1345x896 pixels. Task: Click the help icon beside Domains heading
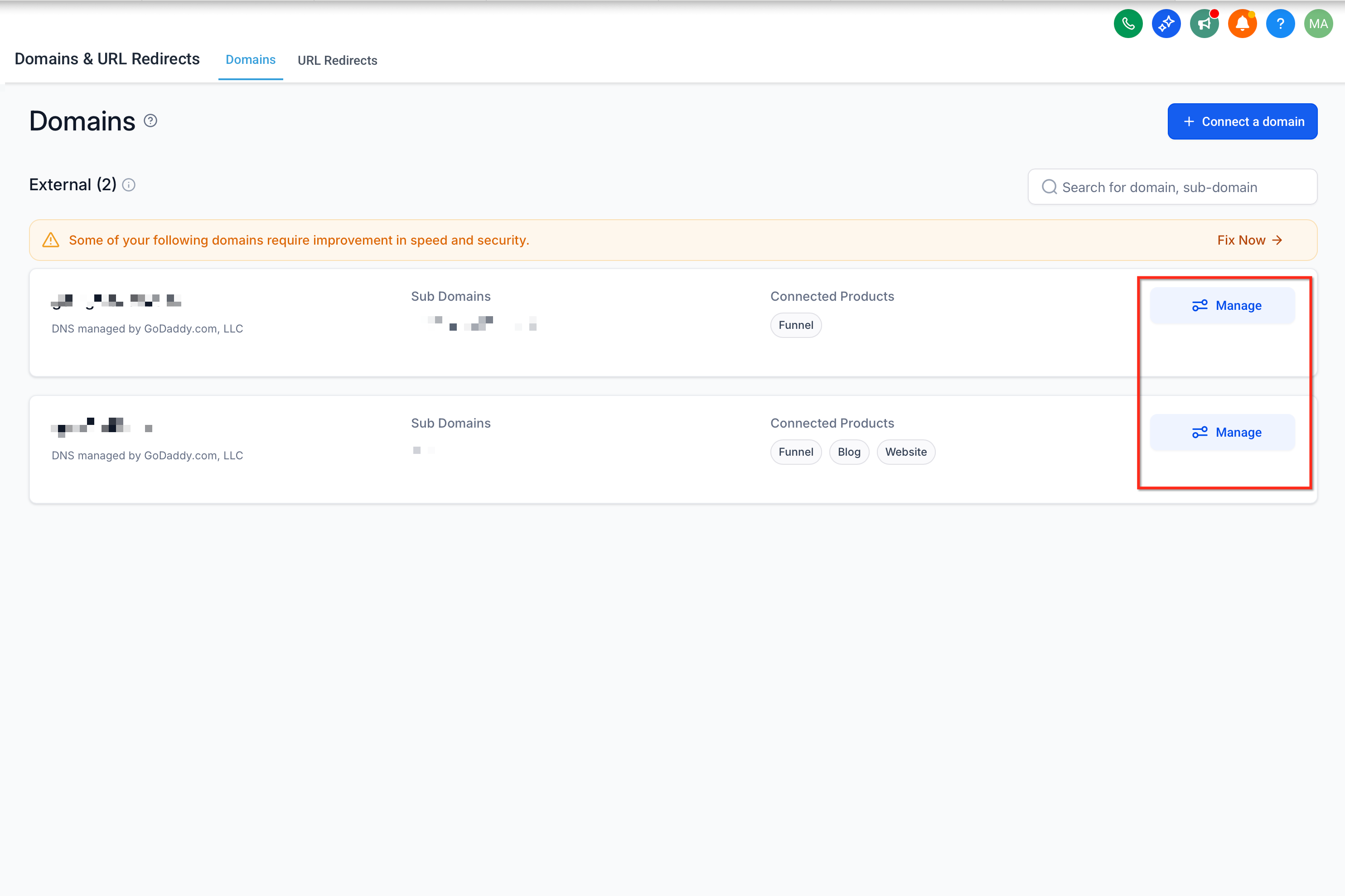150,120
